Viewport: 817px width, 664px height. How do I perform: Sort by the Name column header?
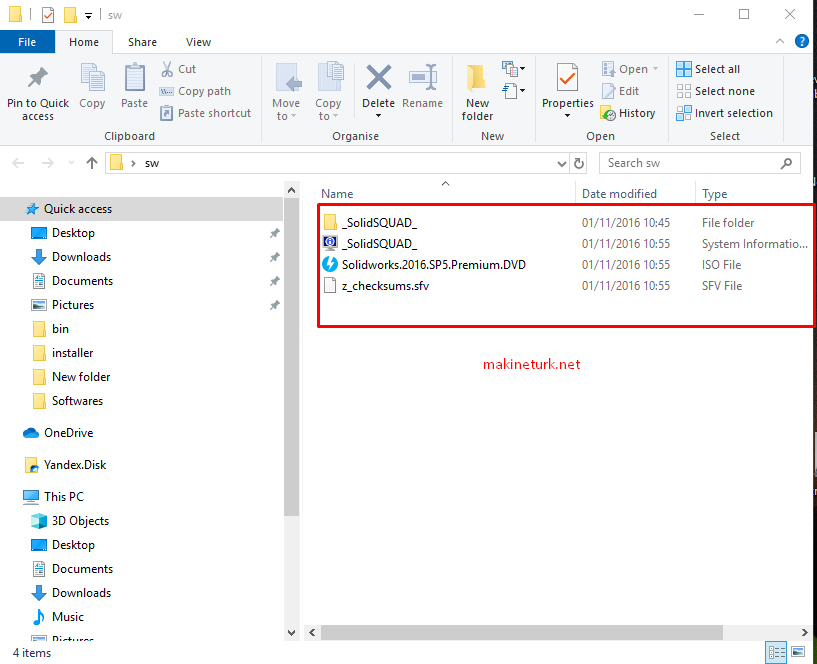(x=337, y=194)
